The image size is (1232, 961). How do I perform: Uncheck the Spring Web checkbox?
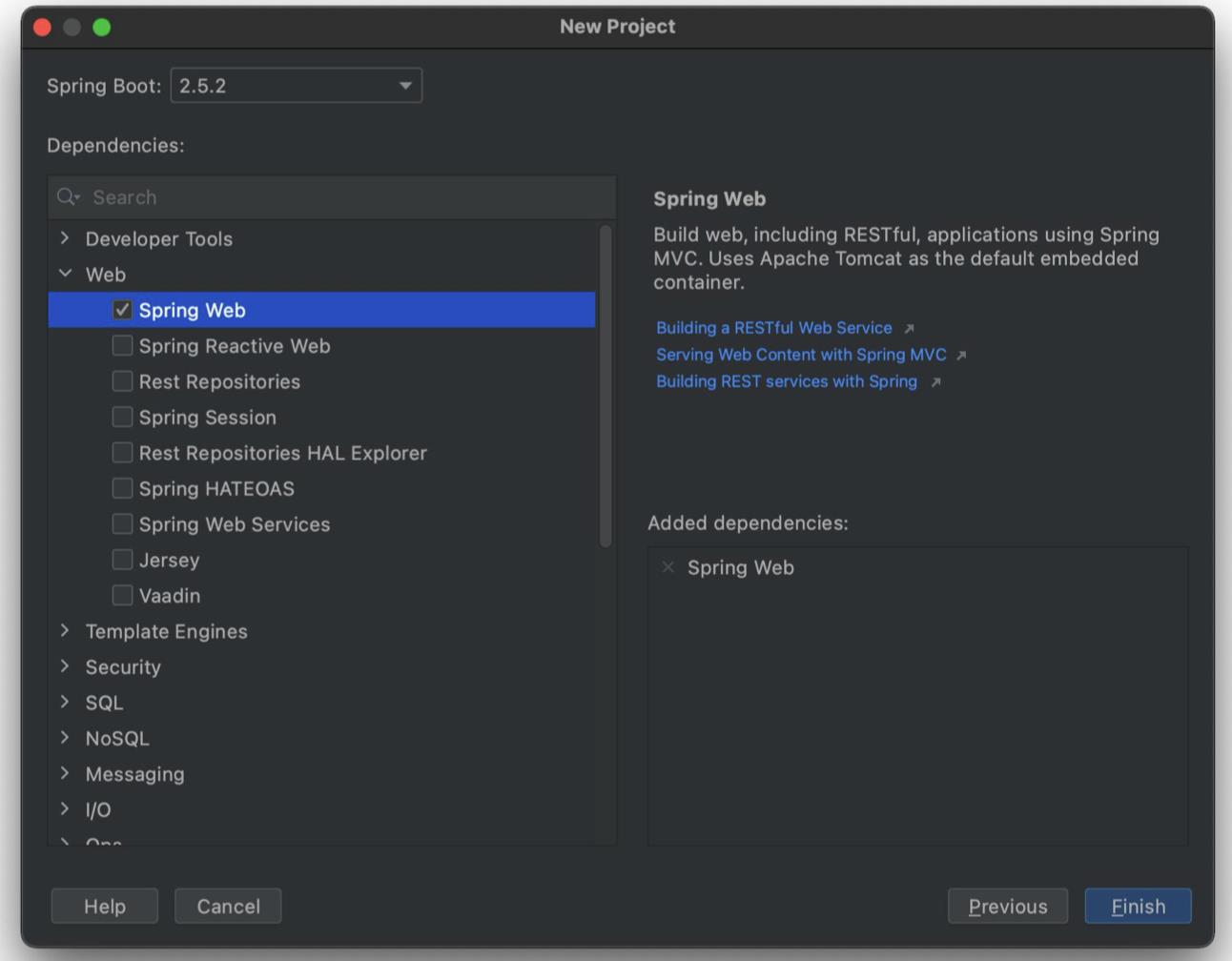(122, 310)
